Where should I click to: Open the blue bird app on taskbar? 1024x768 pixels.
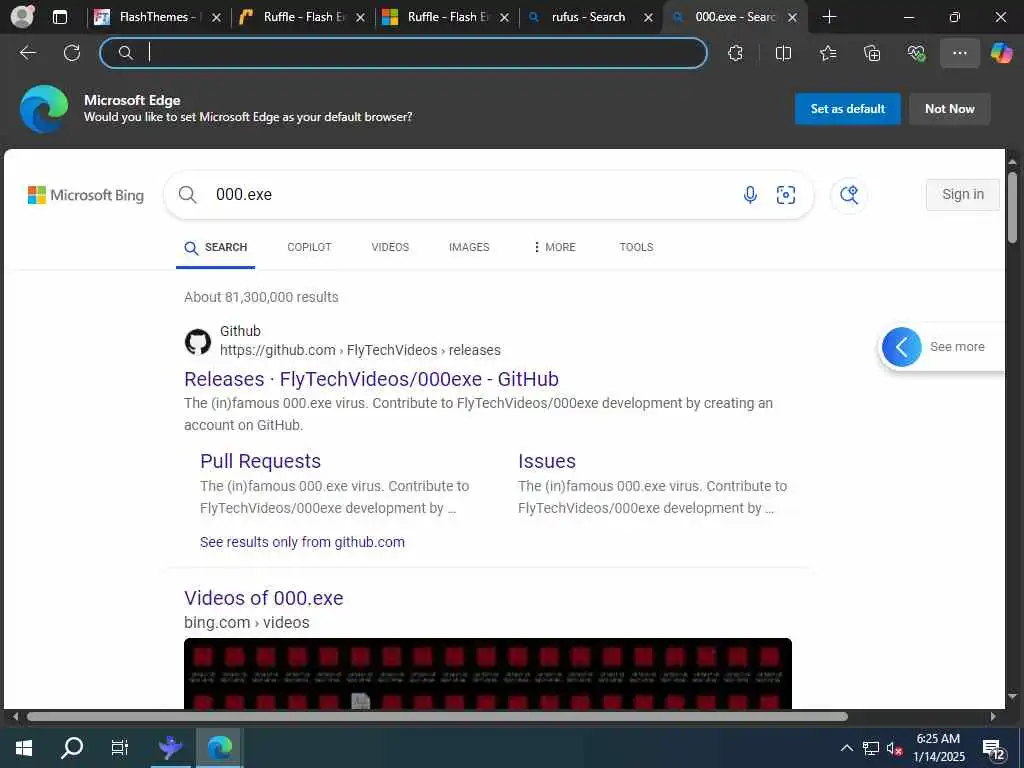pyautogui.click(x=170, y=748)
